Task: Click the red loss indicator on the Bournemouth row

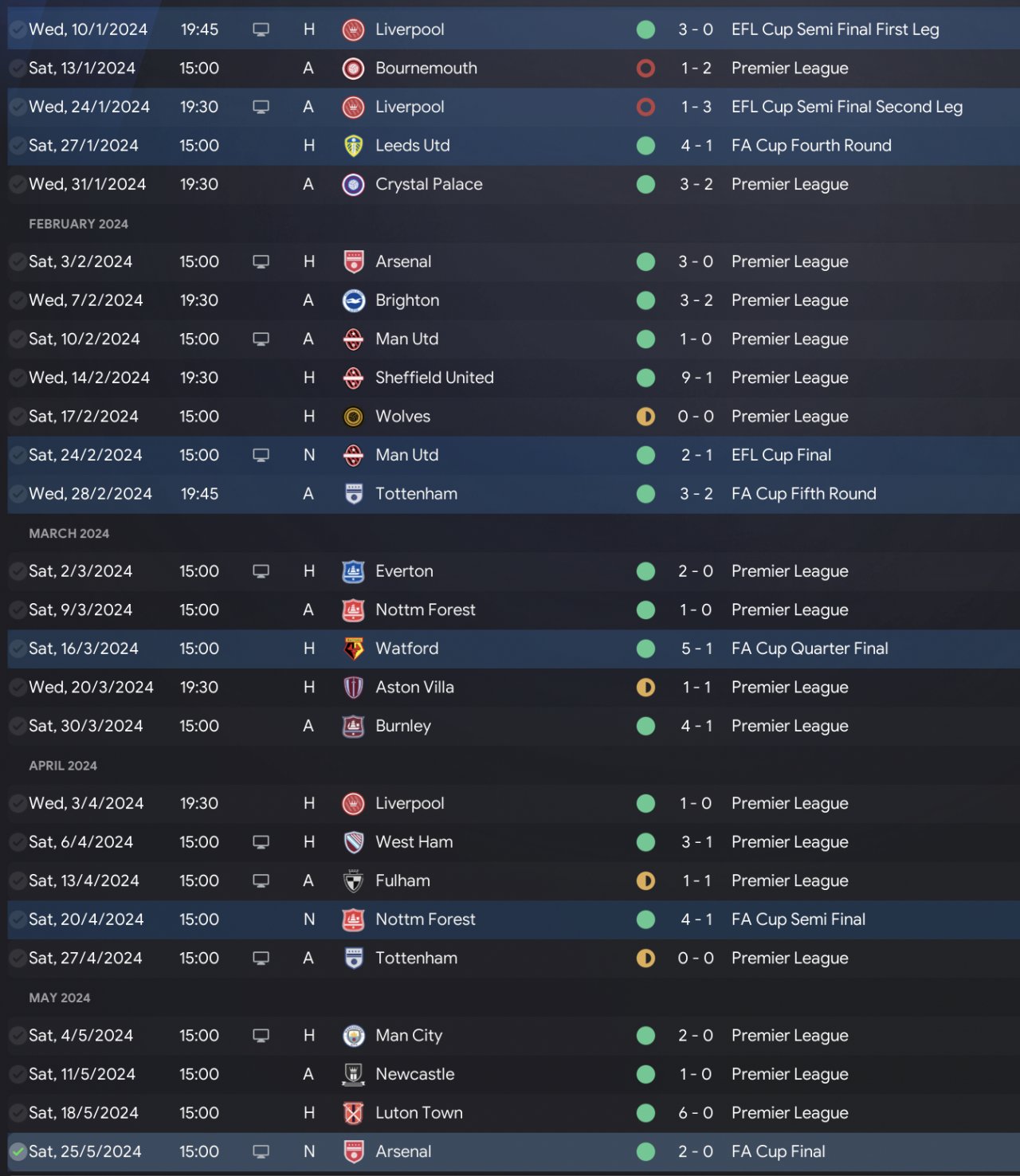Action: (x=645, y=69)
